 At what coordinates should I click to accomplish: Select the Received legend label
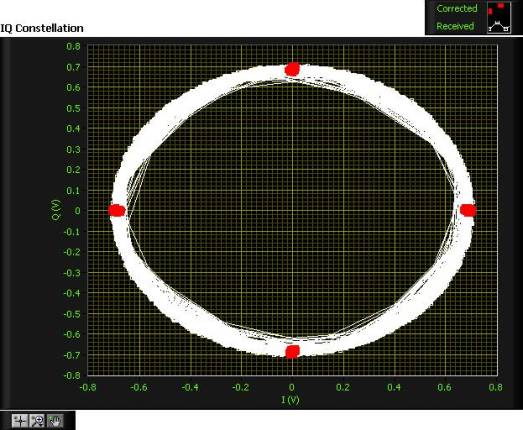tap(455, 26)
